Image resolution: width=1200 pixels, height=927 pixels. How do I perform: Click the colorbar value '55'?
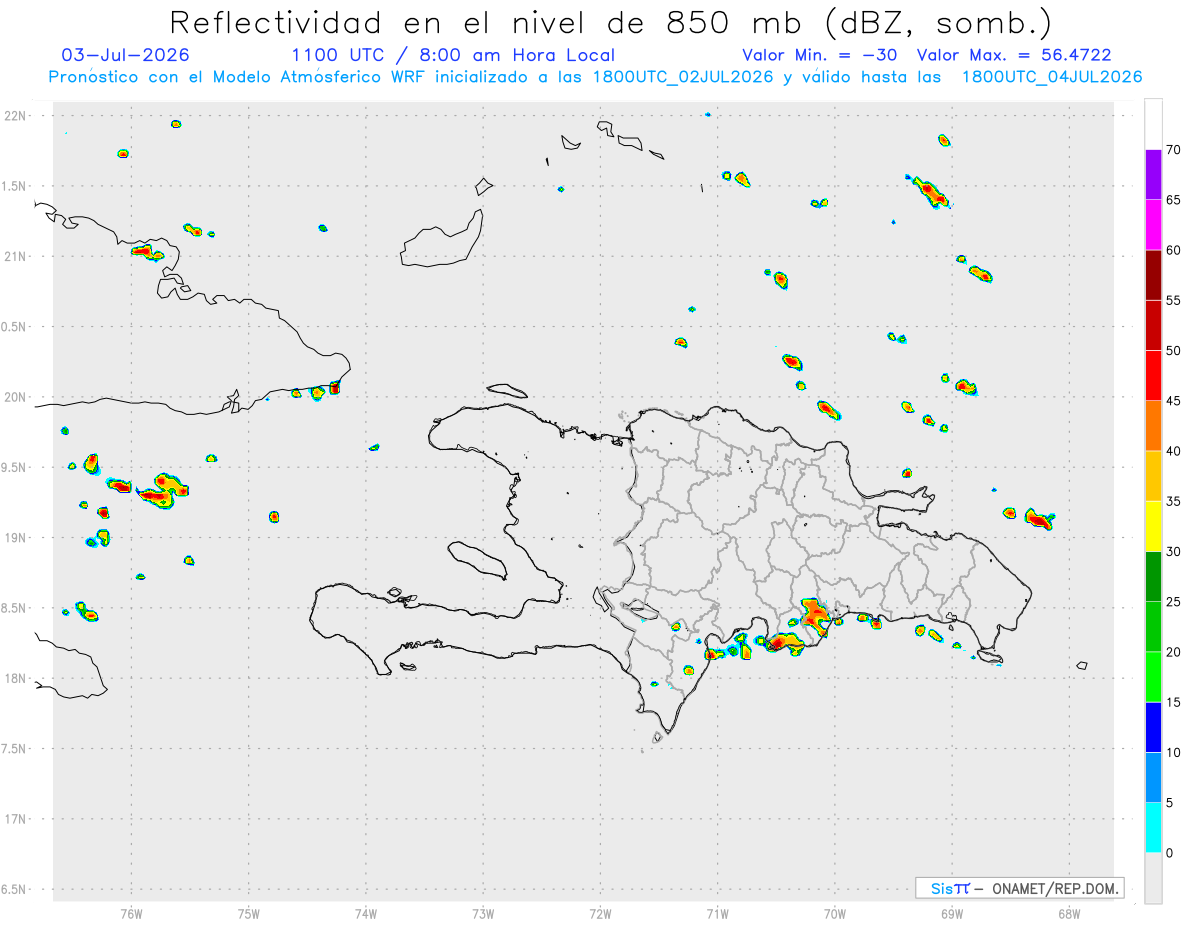point(1173,300)
